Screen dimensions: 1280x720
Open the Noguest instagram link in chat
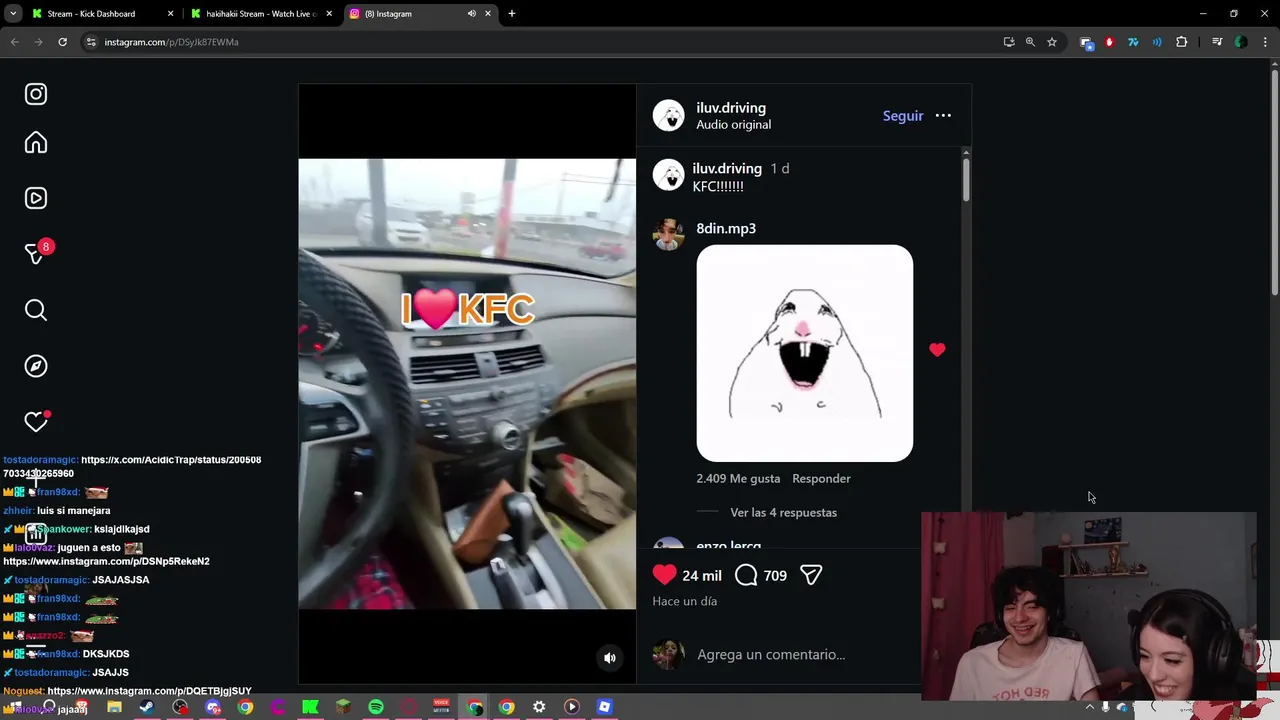click(149, 691)
